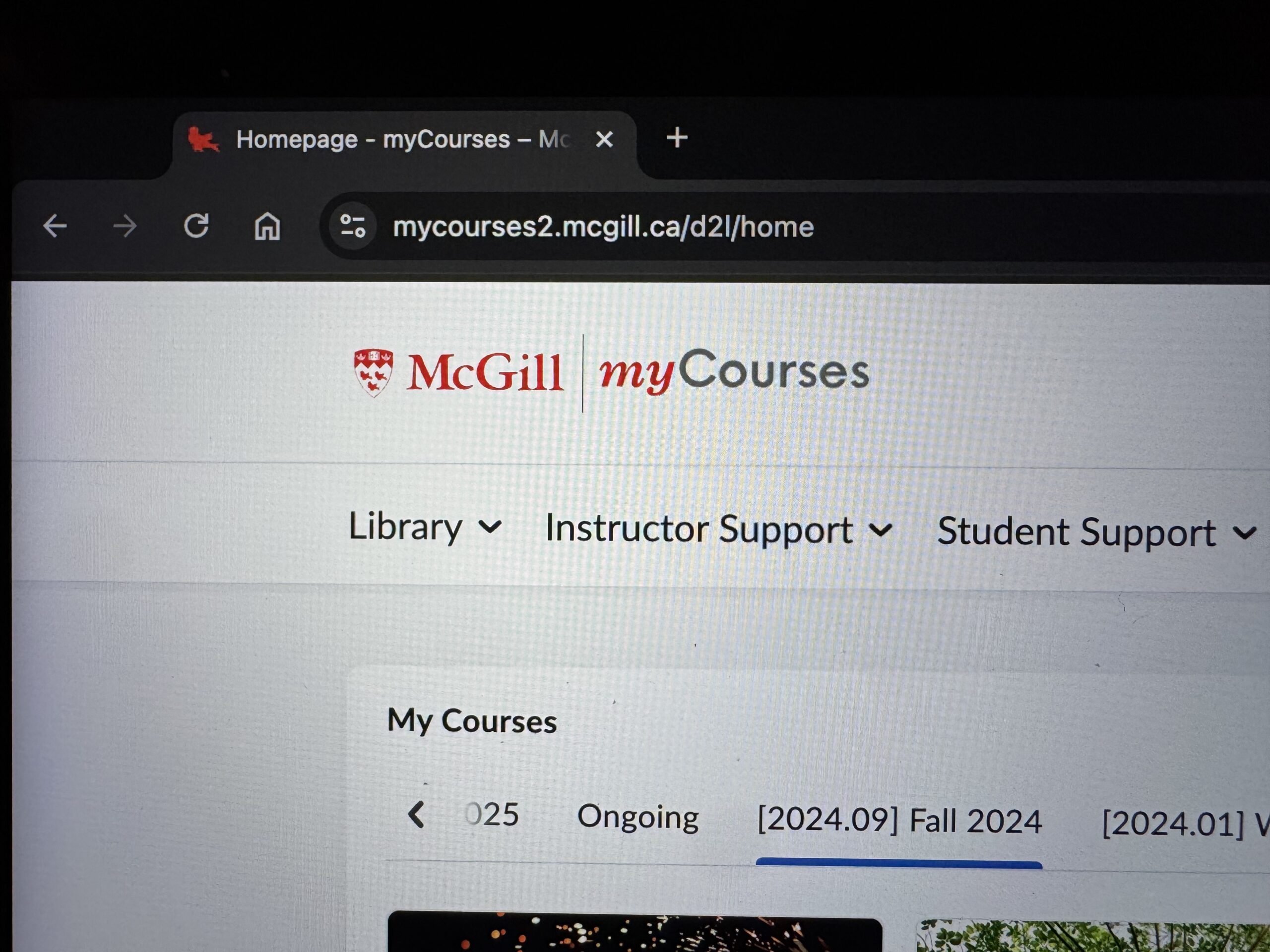
Task: Open the Instructor Support dropdown
Action: tap(719, 529)
